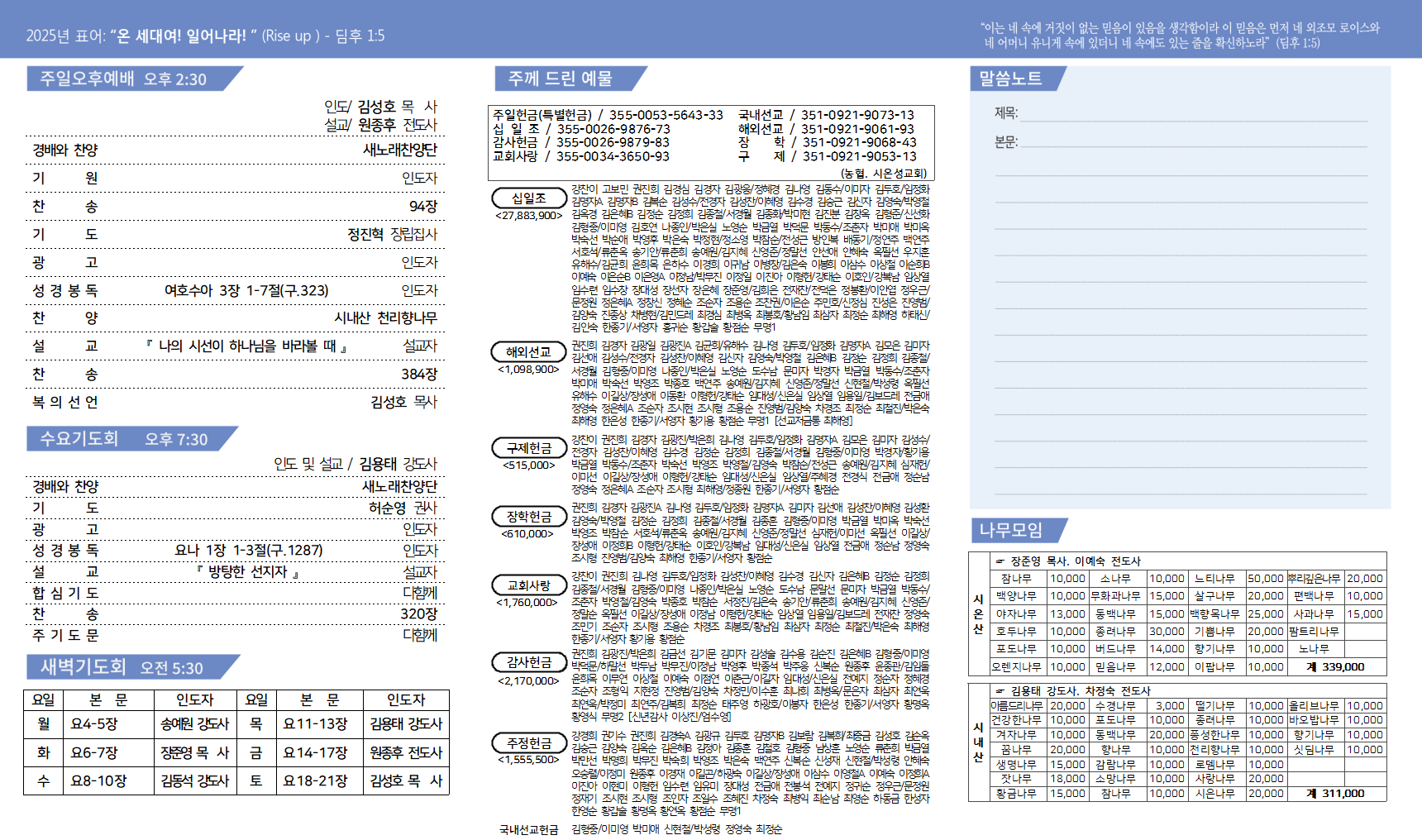
Task: Click '허순영 권사' in Wednesday prayer row
Action: coord(403,508)
